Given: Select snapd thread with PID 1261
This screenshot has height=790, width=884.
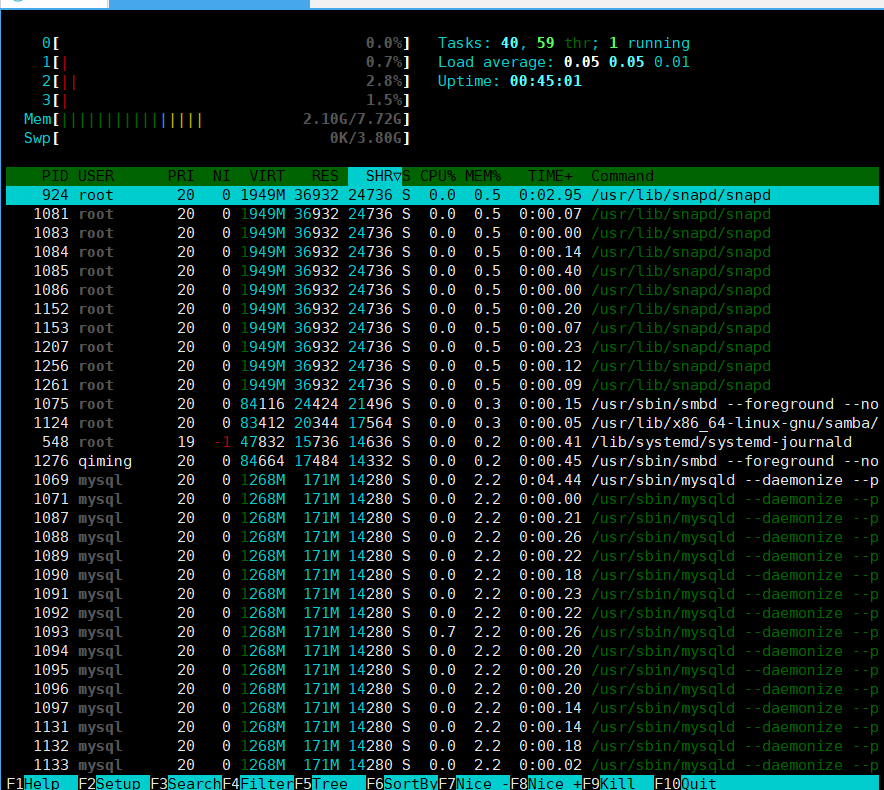Looking at the screenshot, I should pyautogui.click(x=442, y=385).
